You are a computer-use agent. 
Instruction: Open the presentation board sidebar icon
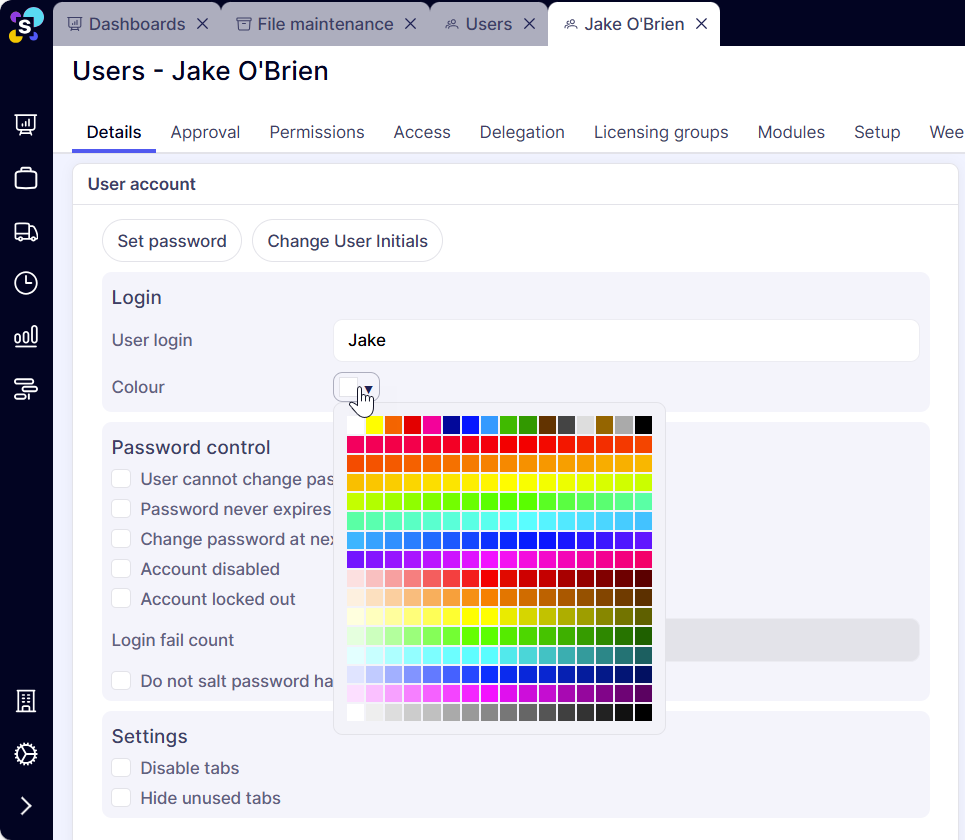[26, 124]
